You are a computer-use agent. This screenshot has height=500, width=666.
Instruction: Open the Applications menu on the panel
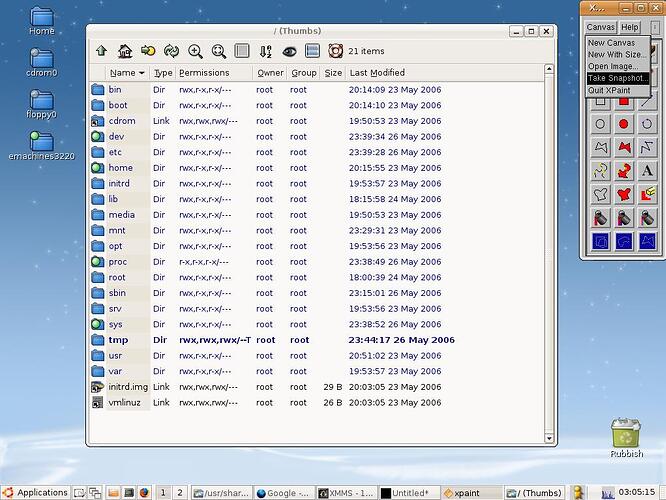36,492
